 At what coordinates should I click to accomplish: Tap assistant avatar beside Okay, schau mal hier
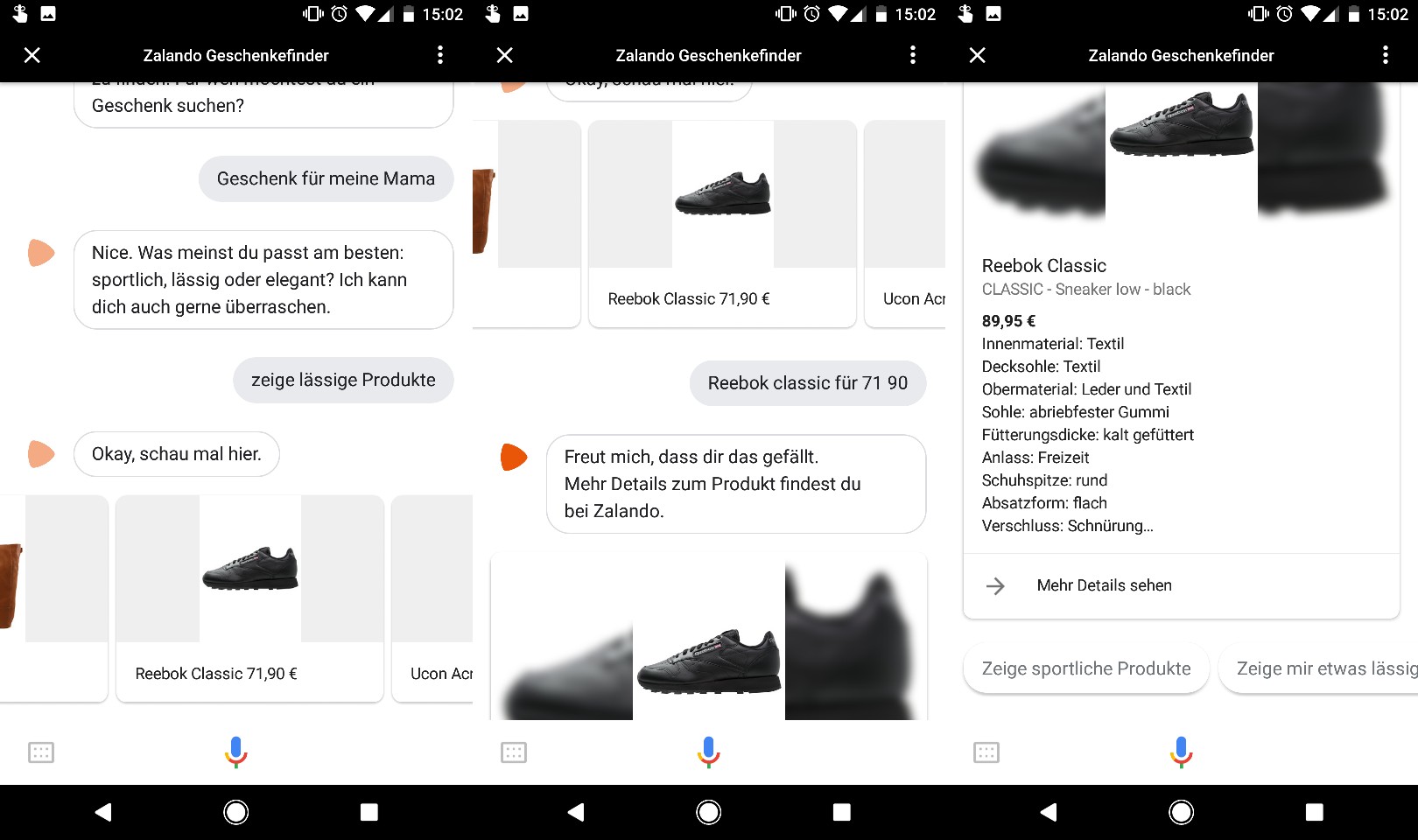tap(41, 454)
